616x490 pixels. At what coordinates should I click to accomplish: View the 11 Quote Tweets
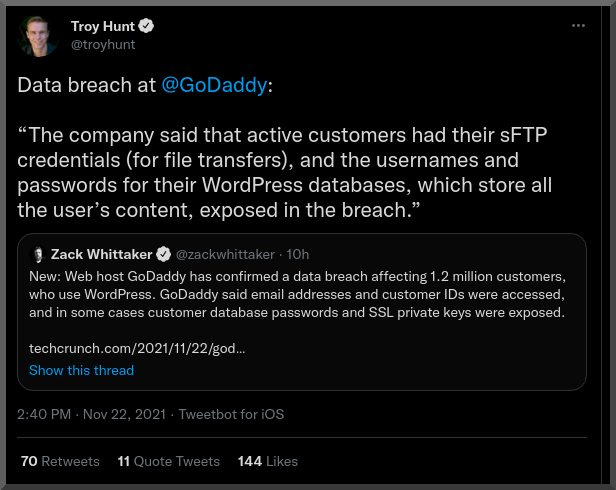point(168,461)
